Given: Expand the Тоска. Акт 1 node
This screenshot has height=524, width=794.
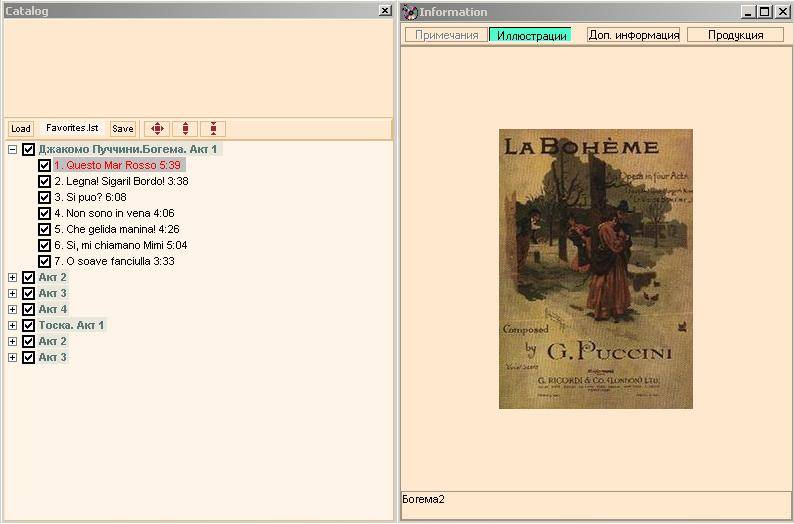Looking at the screenshot, I should [x=13, y=326].
